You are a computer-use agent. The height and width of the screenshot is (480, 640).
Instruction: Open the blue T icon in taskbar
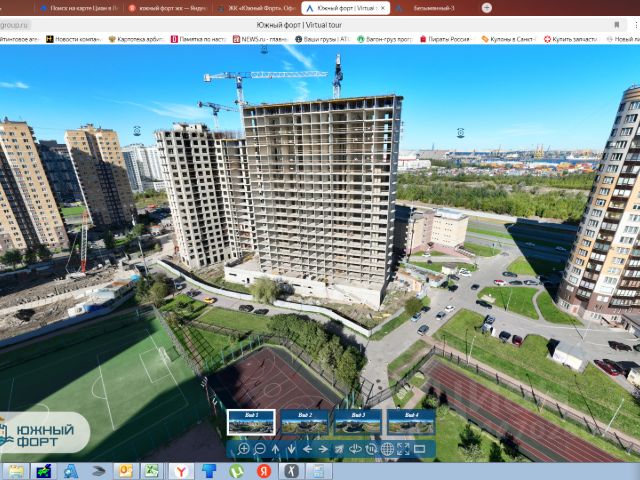click(x=209, y=471)
